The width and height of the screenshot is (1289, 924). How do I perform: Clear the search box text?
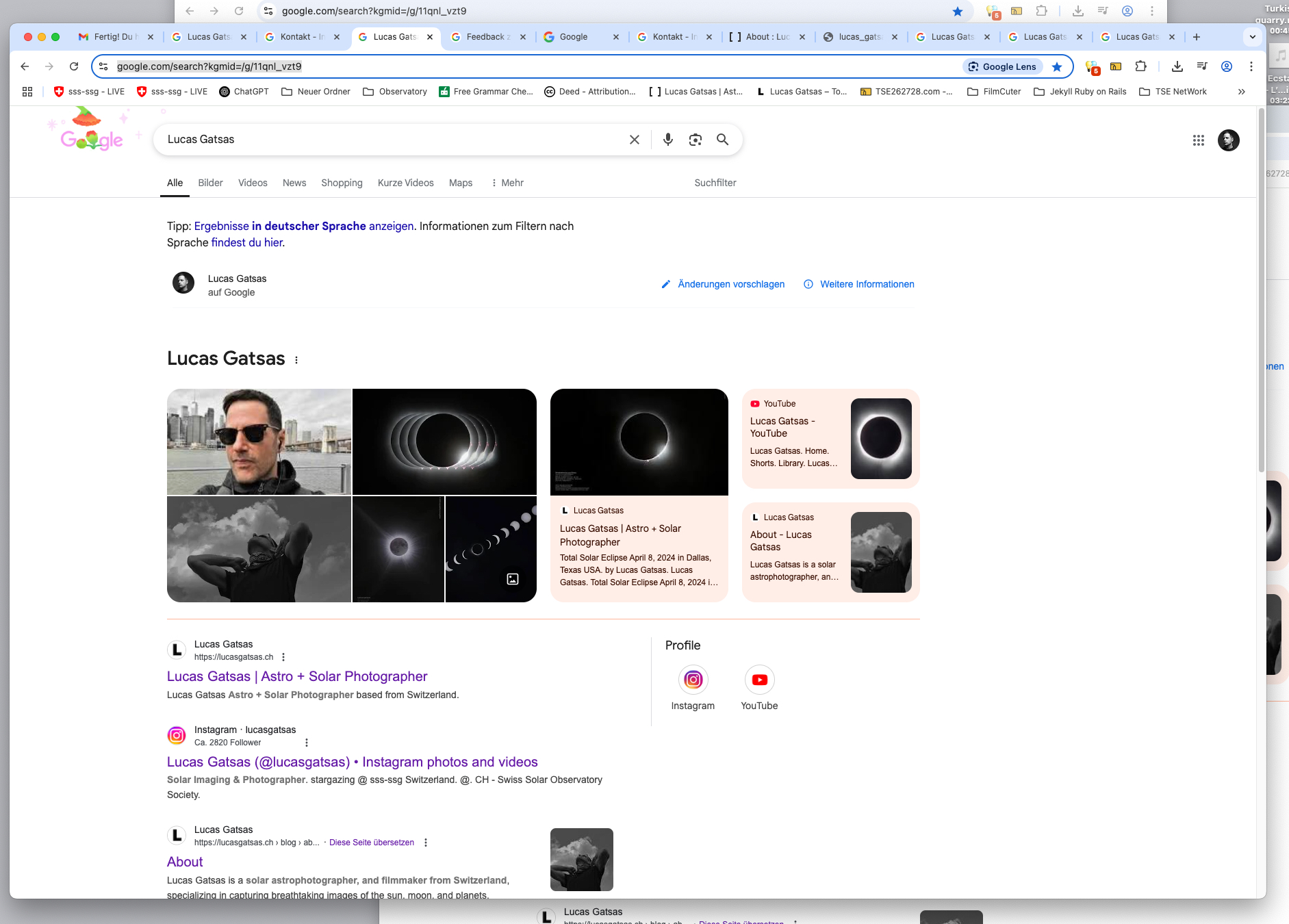635,140
